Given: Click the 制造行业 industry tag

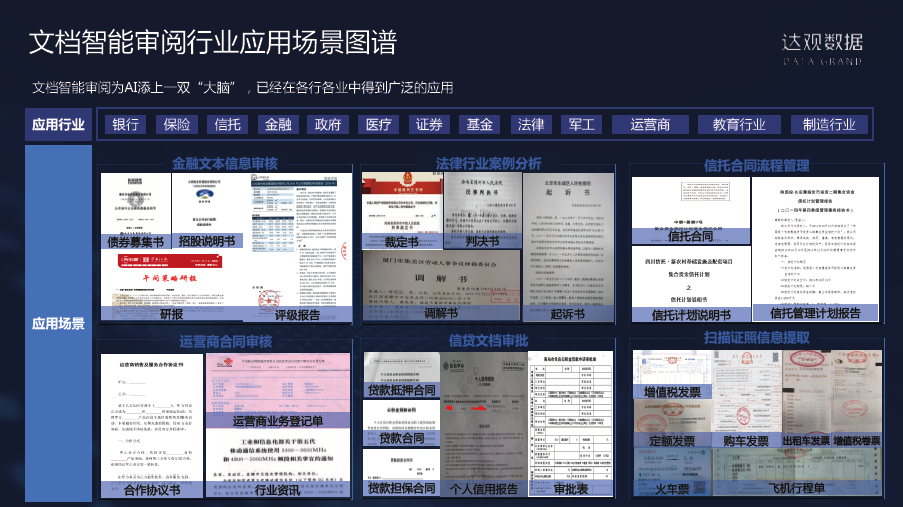Looking at the screenshot, I should [x=829, y=125].
